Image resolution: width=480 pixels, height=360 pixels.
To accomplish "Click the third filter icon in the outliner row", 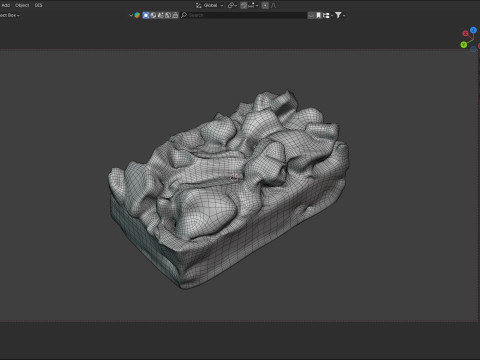I will point(161,15).
